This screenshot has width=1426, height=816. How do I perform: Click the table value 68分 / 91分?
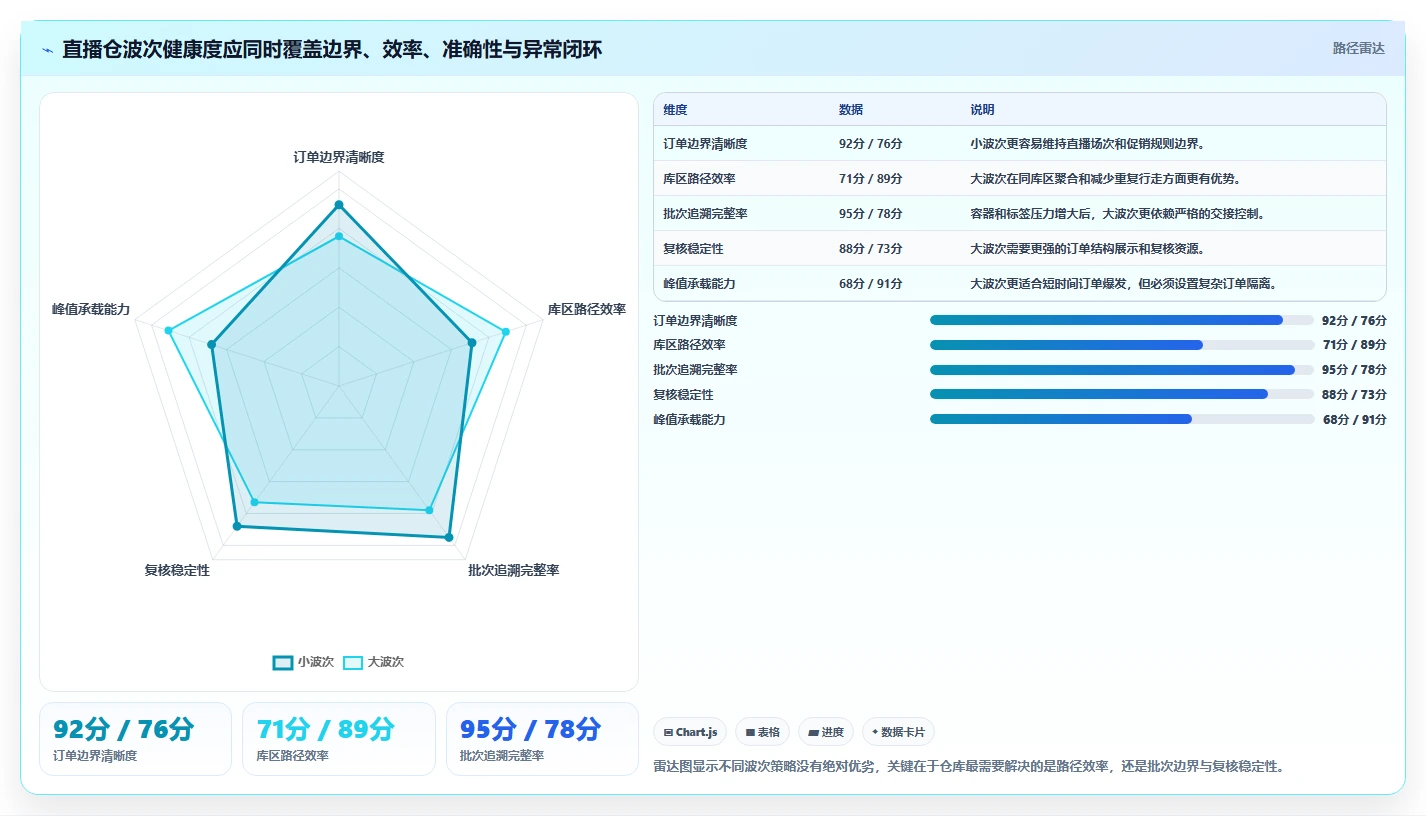point(871,284)
